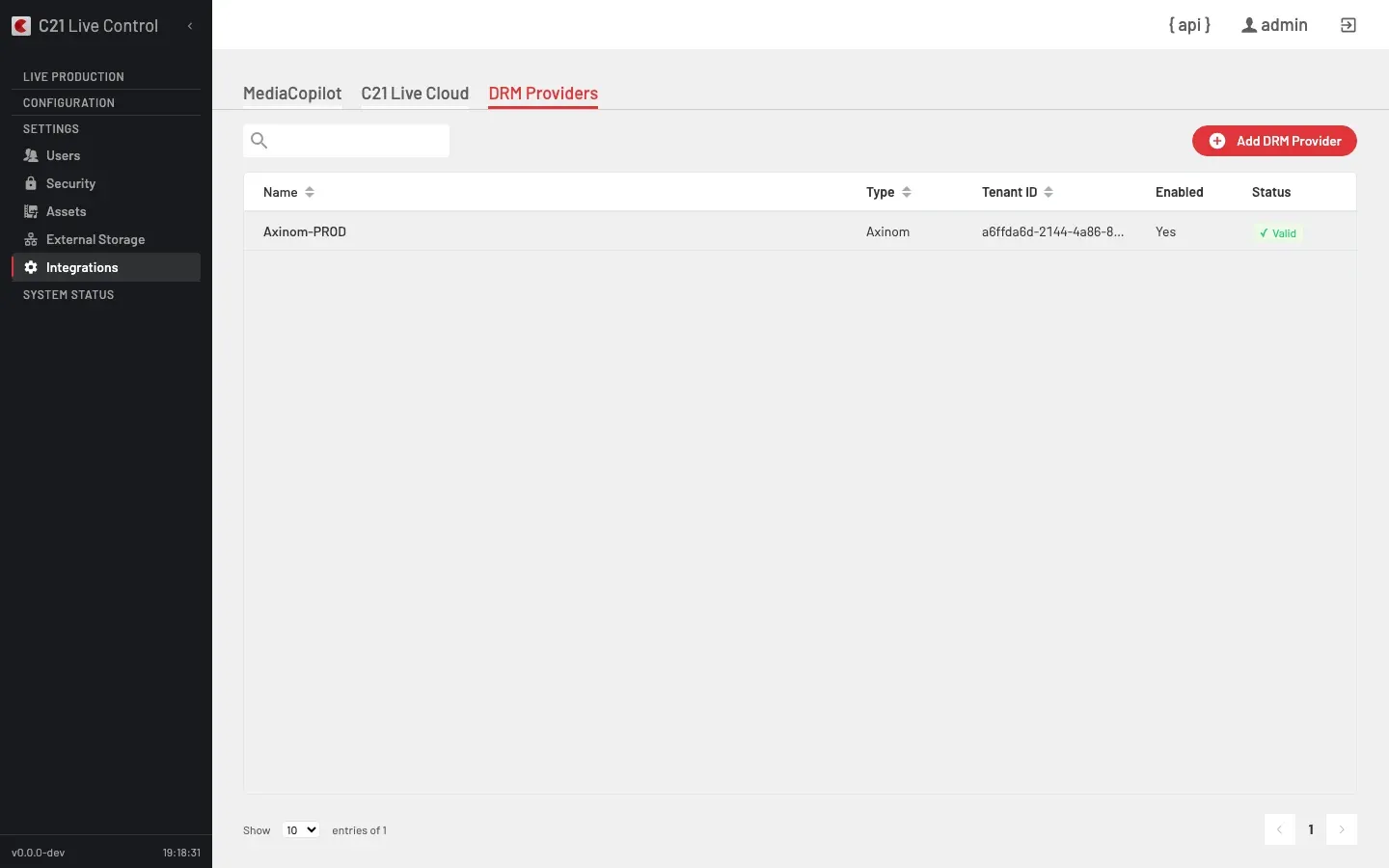Click the Valid status badge
Viewport: 1389px width, 868px height.
pos(1277,233)
